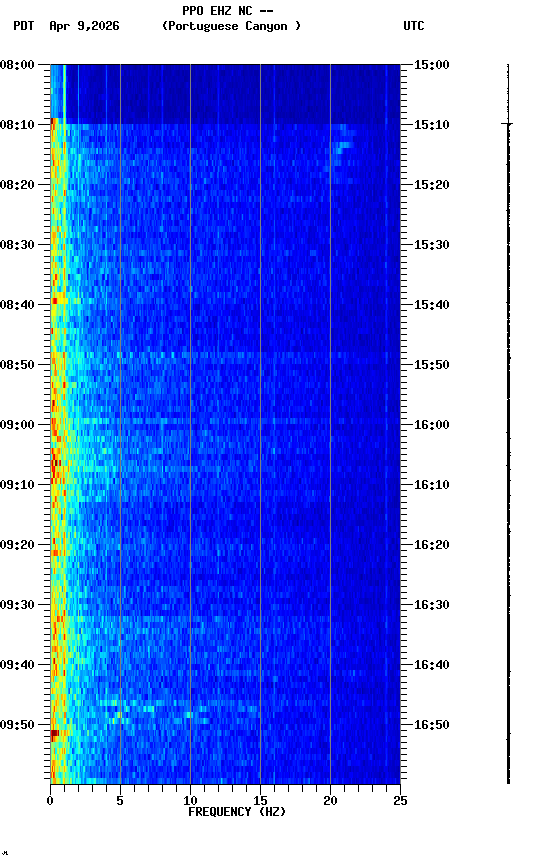Click the 08:40 PDT time label
The height and width of the screenshot is (864, 552).
click(x=17, y=305)
